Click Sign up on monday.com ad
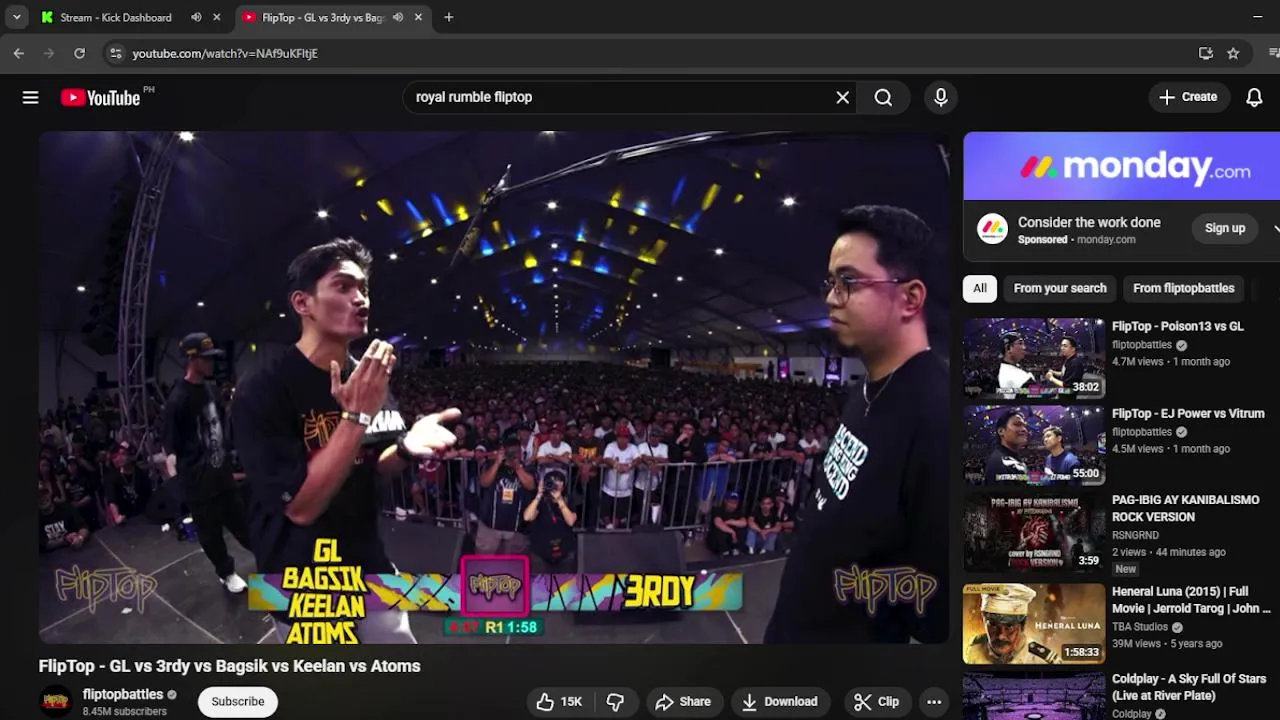Image resolution: width=1280 pixels, height=720 pixels. click(x=1225, y=228)
